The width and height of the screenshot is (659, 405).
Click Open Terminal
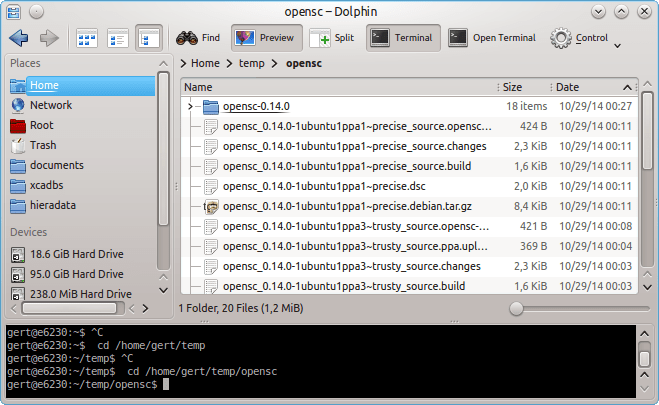coord(492,38)
